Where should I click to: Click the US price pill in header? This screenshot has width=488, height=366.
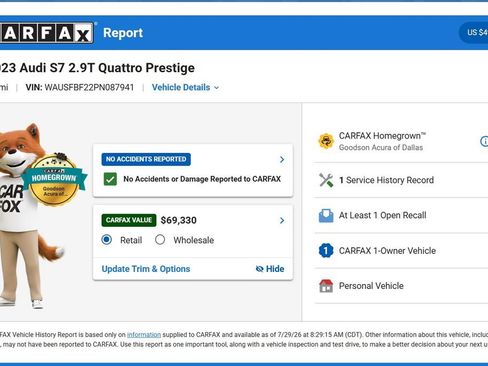(473, 32)
